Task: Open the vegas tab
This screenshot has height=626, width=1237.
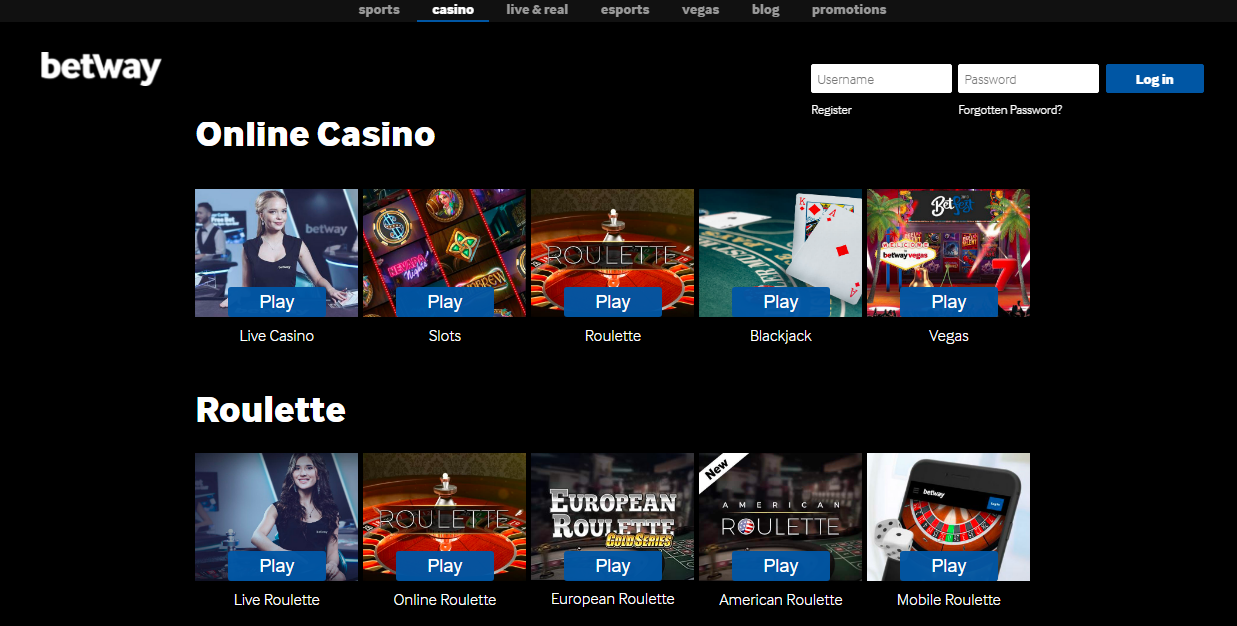Action: pyautogui.click(x=701, y=10)
